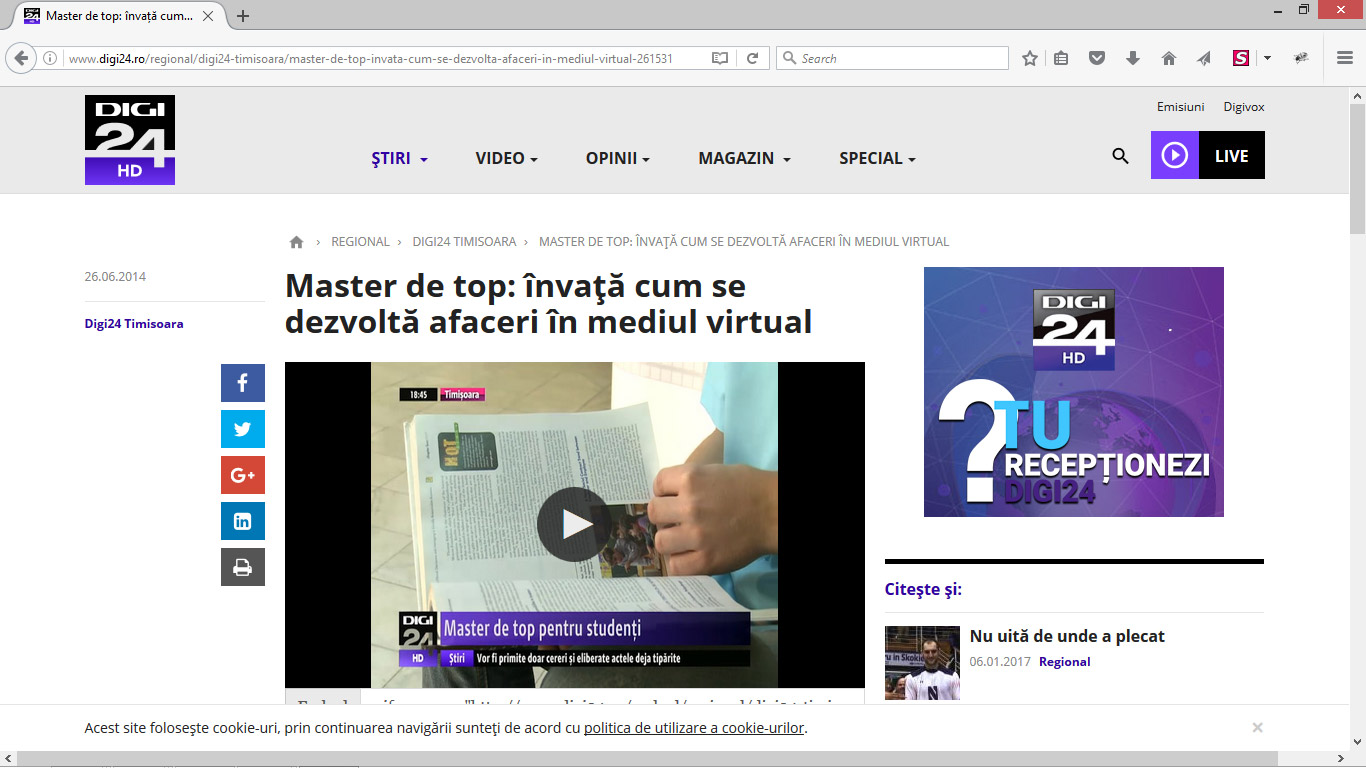The width and height of the screenshot is (1366, 768).
Task: Open site information icon in address bar
Action: (x=50, y=59)
